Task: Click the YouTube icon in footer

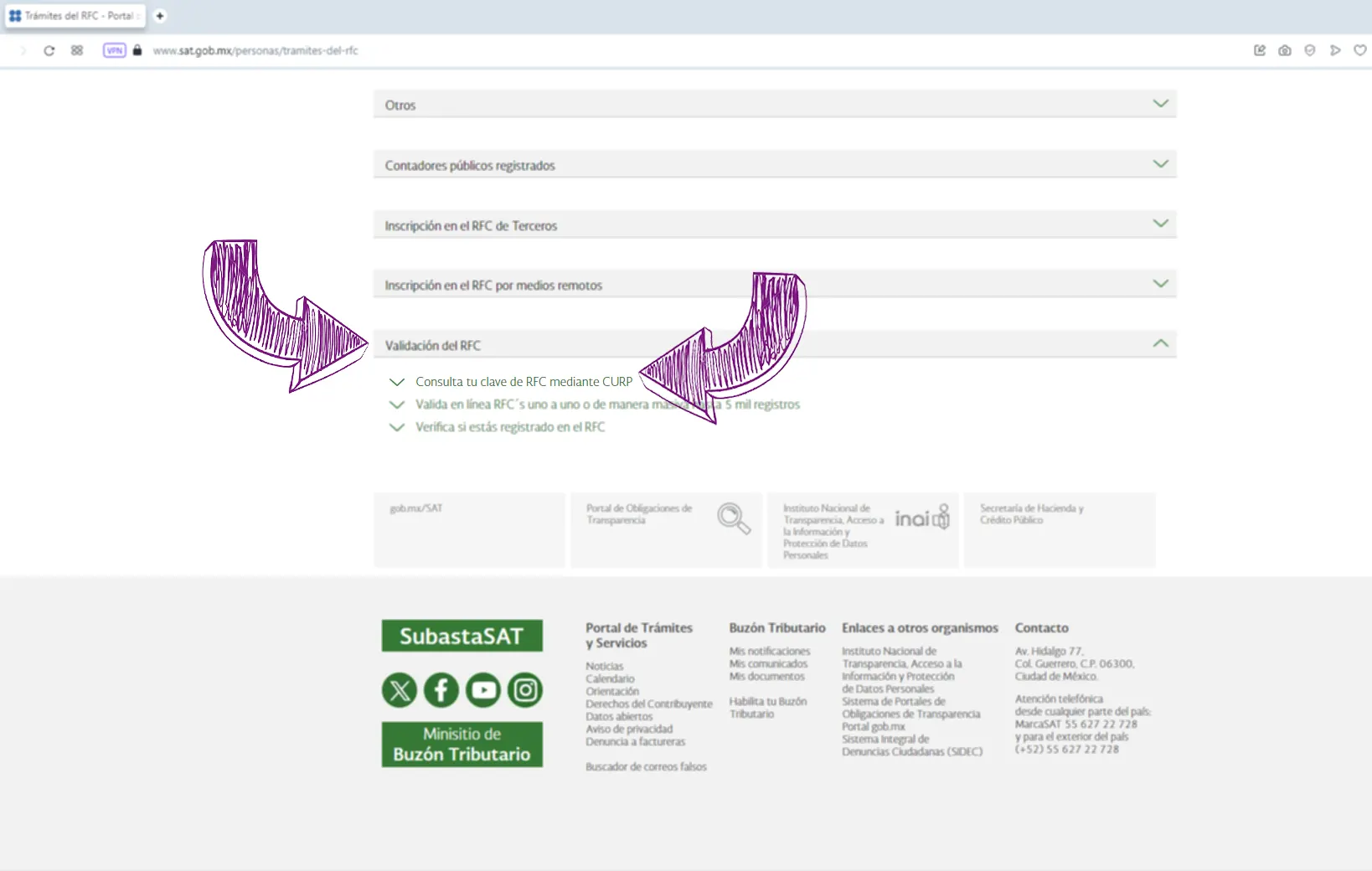Action: (x=483, y=691)
